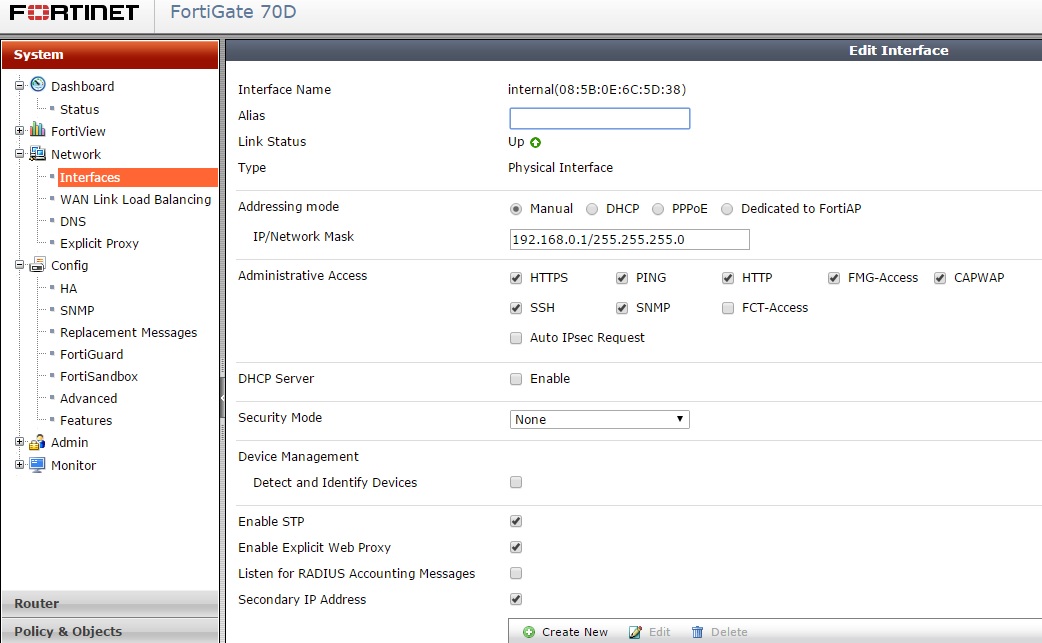Click the green Link Status up arrow icon
Viewport: 1042px width, 643px height.
[x=536, y=142]
